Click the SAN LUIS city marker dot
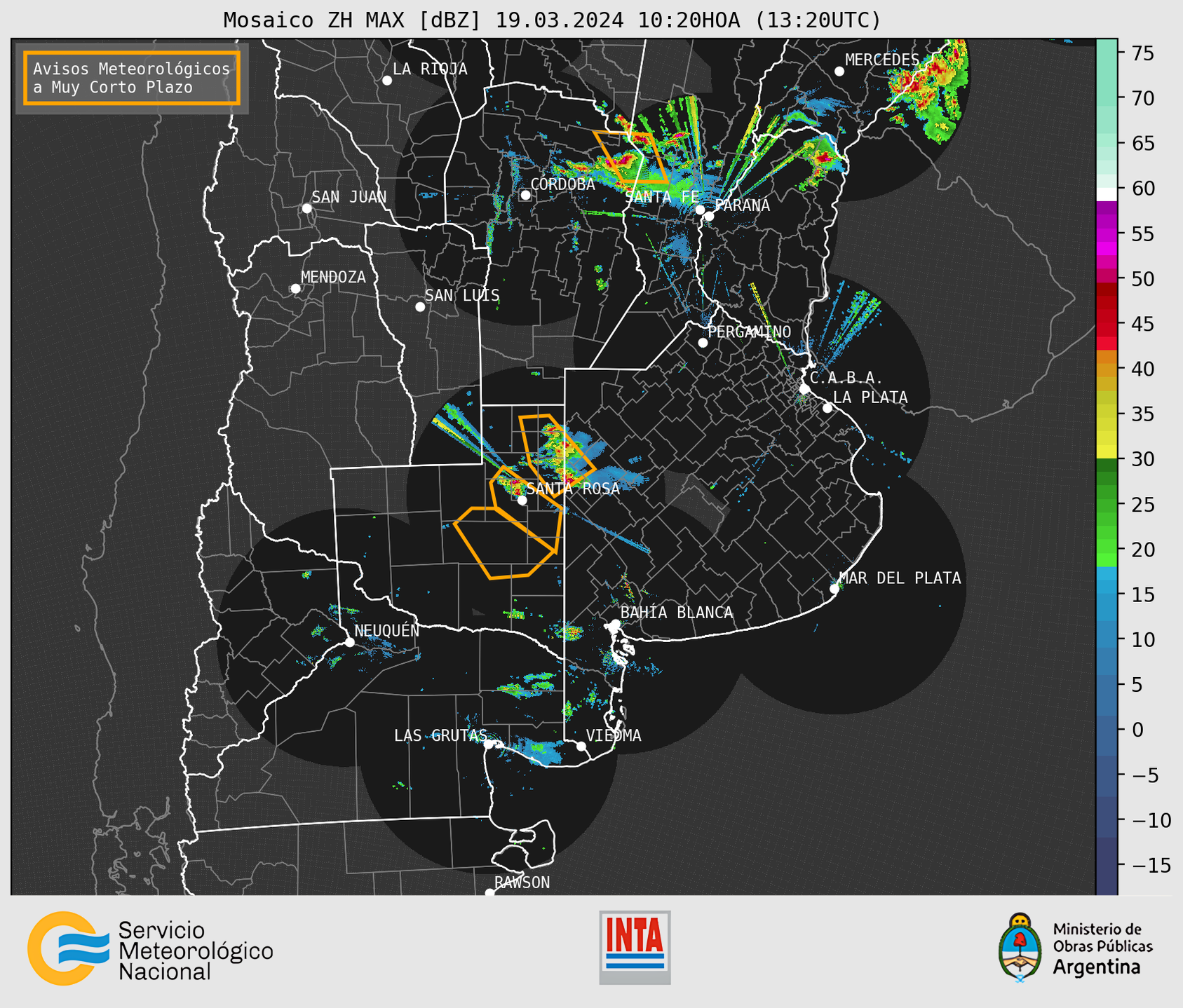This screenshot has height=1008, width=1183. tap(420, 307)
